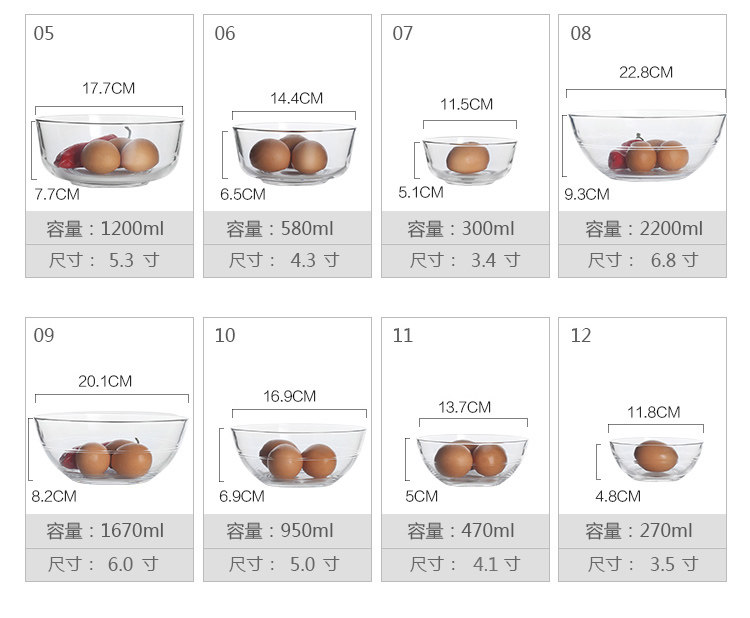Click the bowl 05 product image
This screenshot has height=618, width=750.
(x=109, y=152)
